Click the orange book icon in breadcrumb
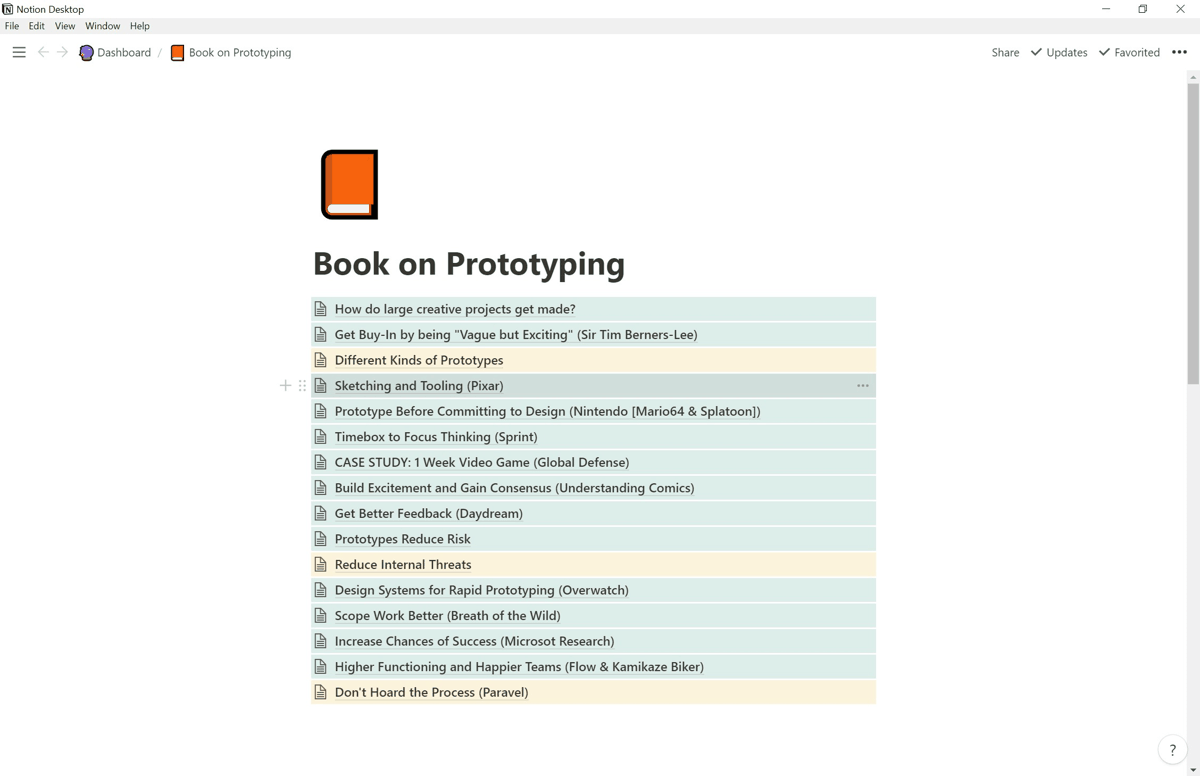This screenshot has height=776, width=1200. point(177,53)
